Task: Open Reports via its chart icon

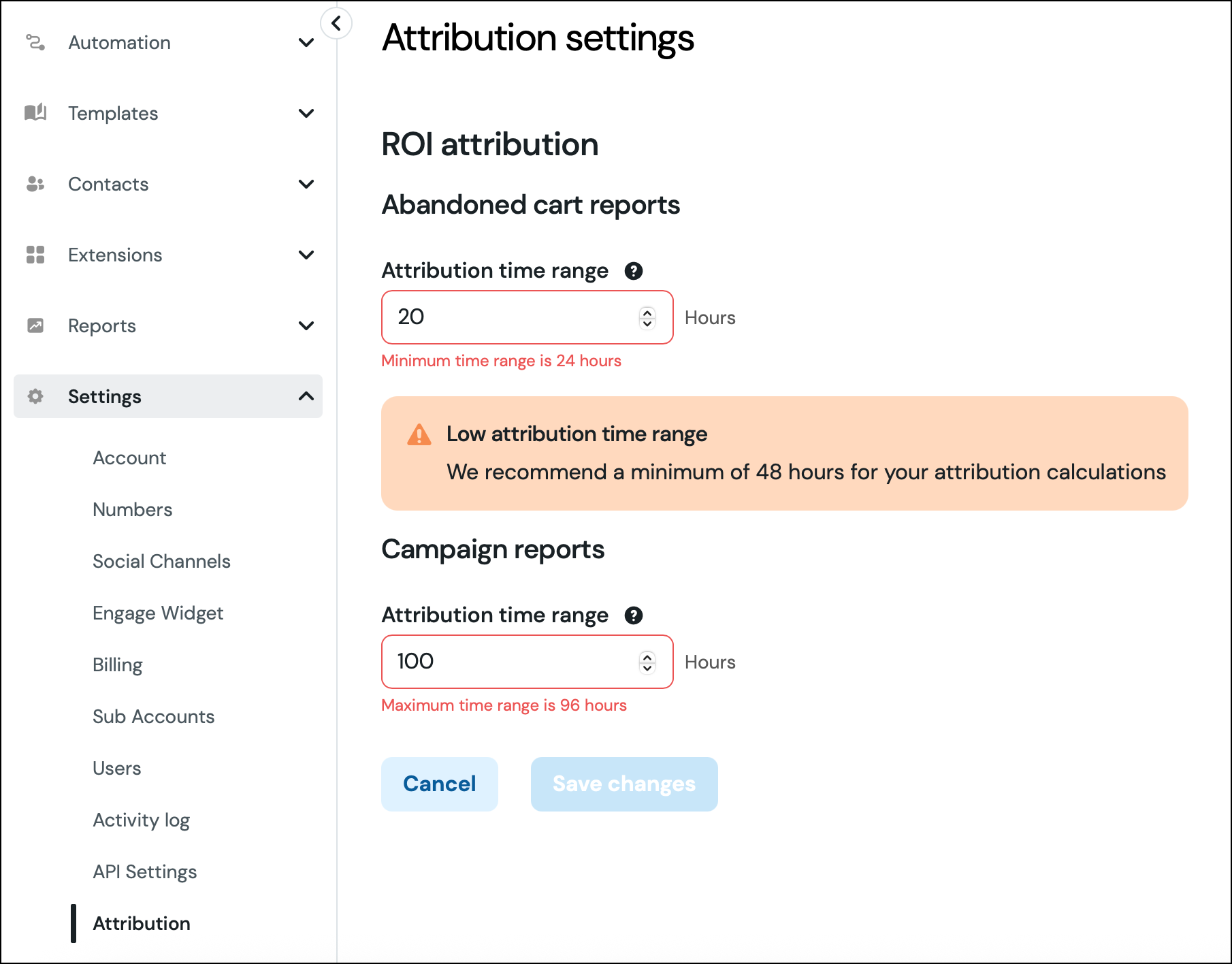Action: pyautogui.click(x=35, y=325)
